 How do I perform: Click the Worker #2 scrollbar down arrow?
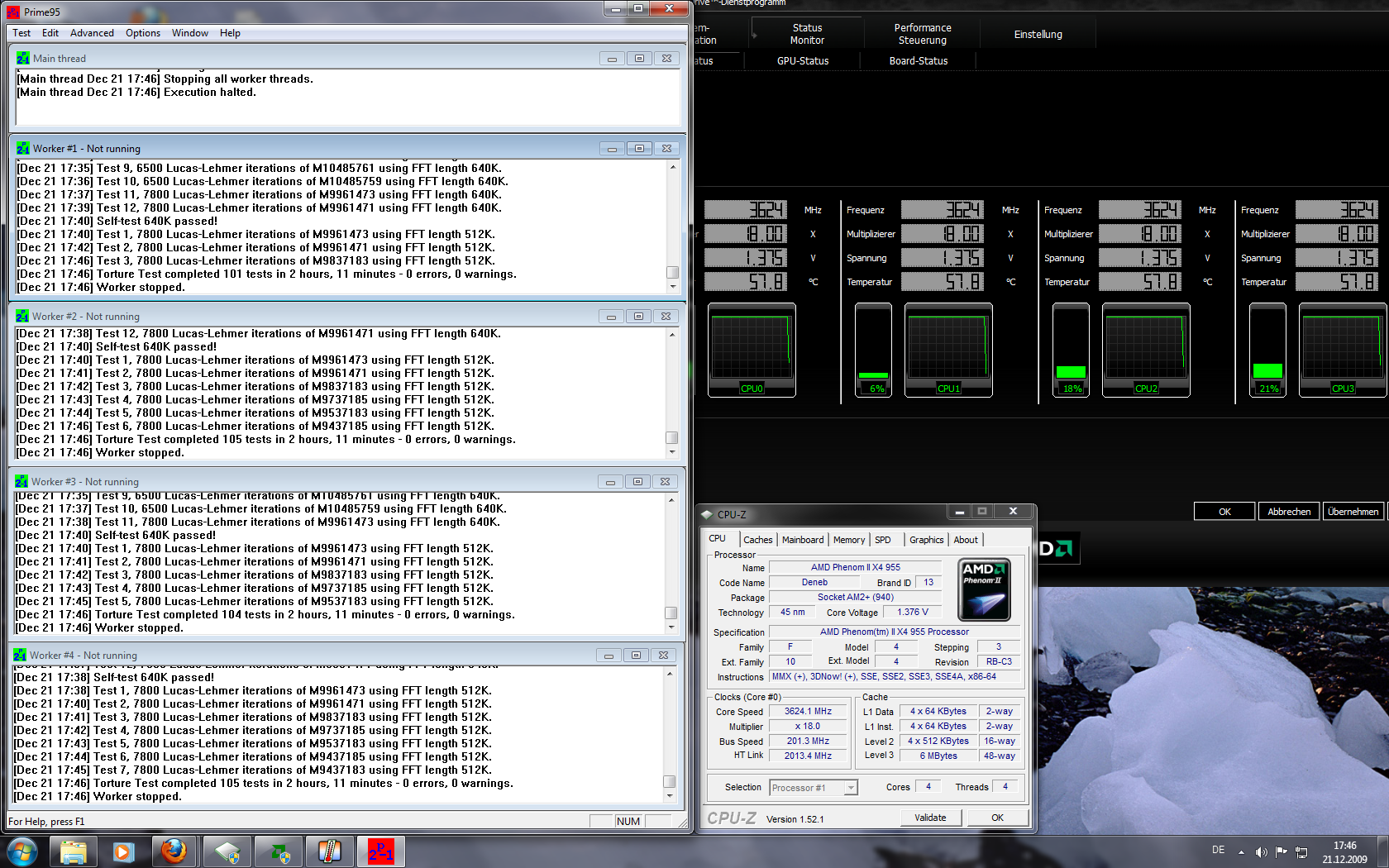coord(672,452)
